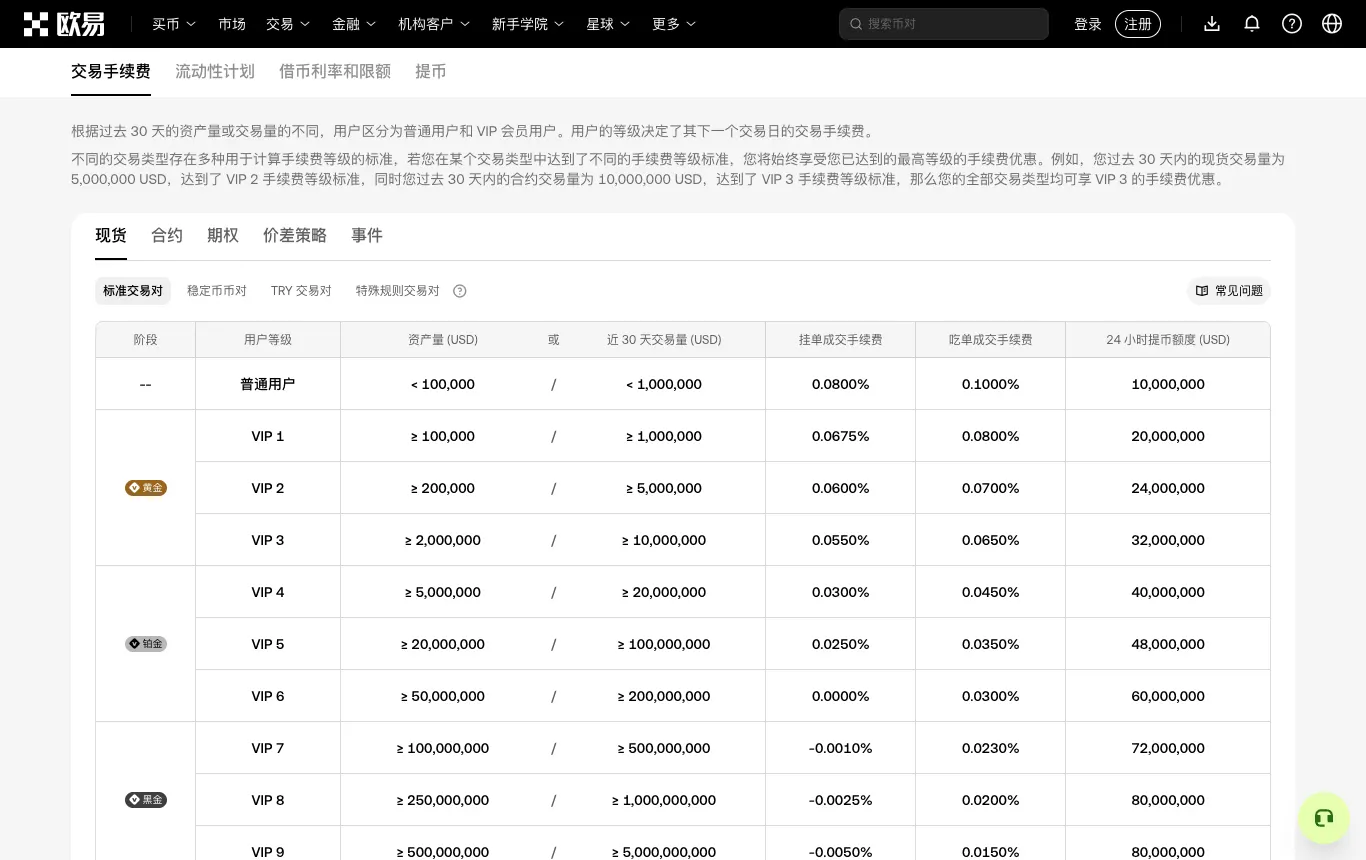Image resolution: width=1366 pixels, height=860 pixels.
Task: Switch to the 期权 tab
Action: 223,236
